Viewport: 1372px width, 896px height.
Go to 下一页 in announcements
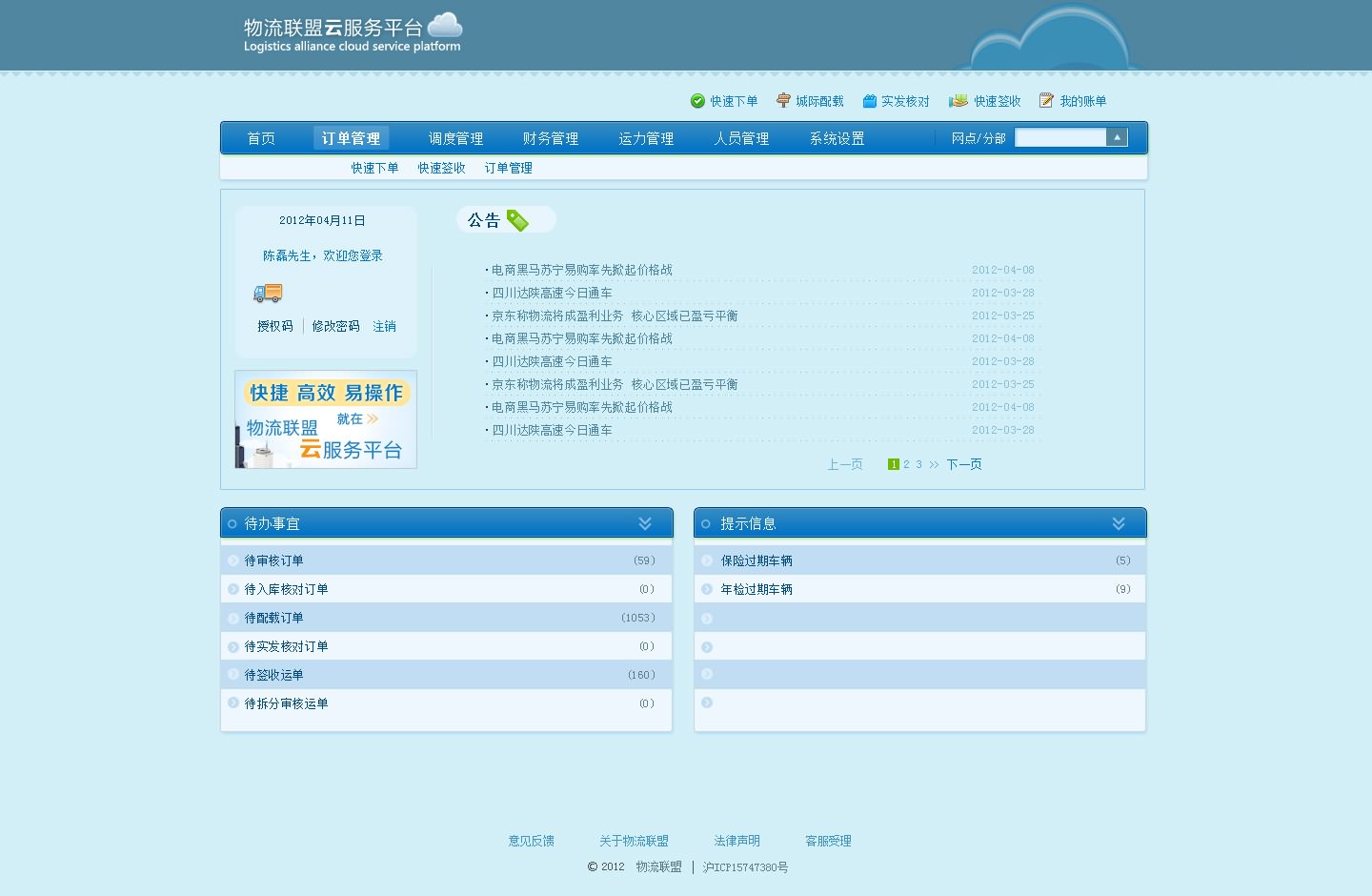tap(963, 464)
